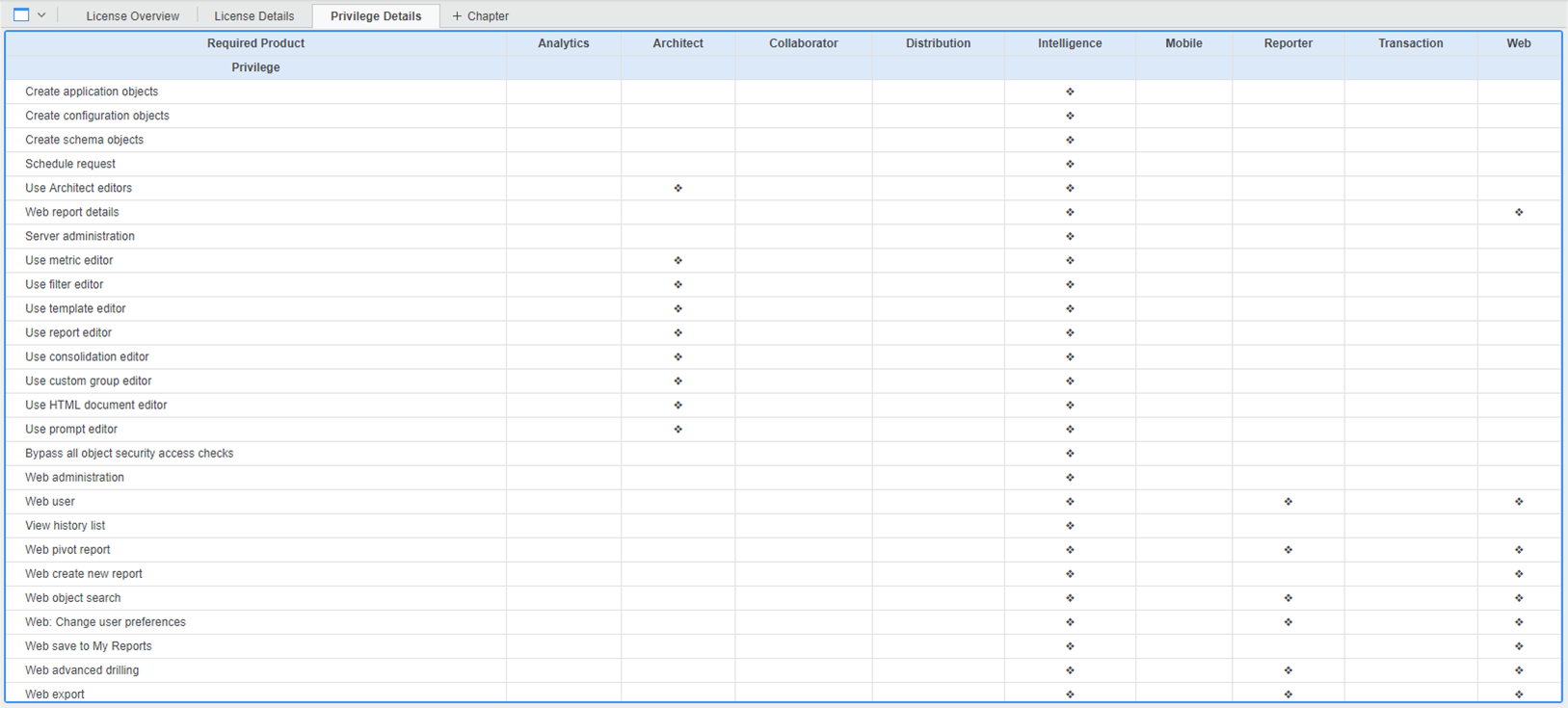Click Intelligence diamond for Create application objects
Viewport: 1568px width, 708px height.
(1069, 92)
